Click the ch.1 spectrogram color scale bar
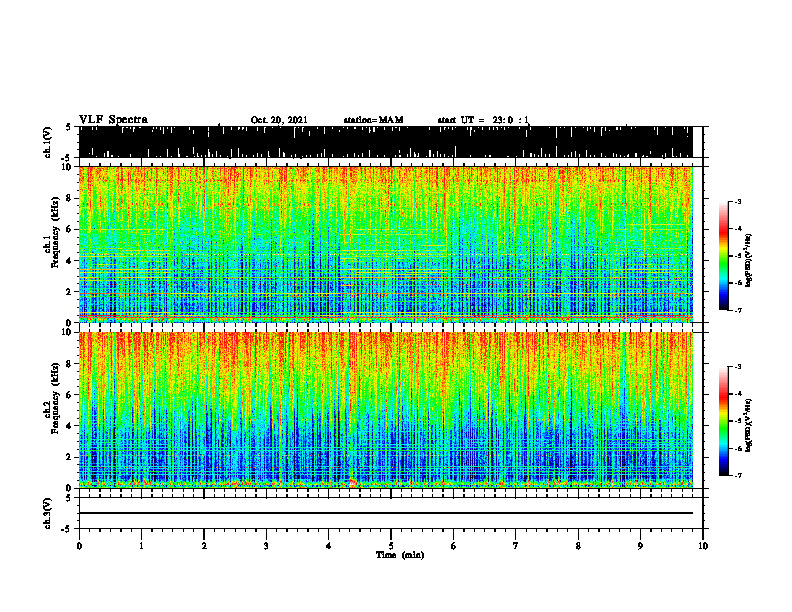The height and width of the screenshot is (612, 792). (x=723, y=256)
